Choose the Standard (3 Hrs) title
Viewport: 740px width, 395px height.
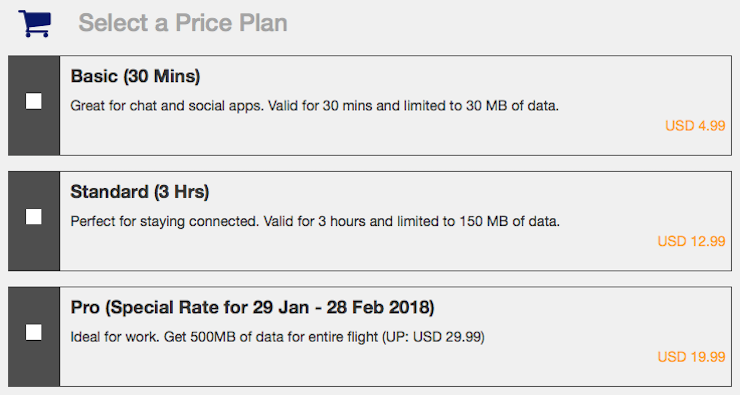(140, 192)
